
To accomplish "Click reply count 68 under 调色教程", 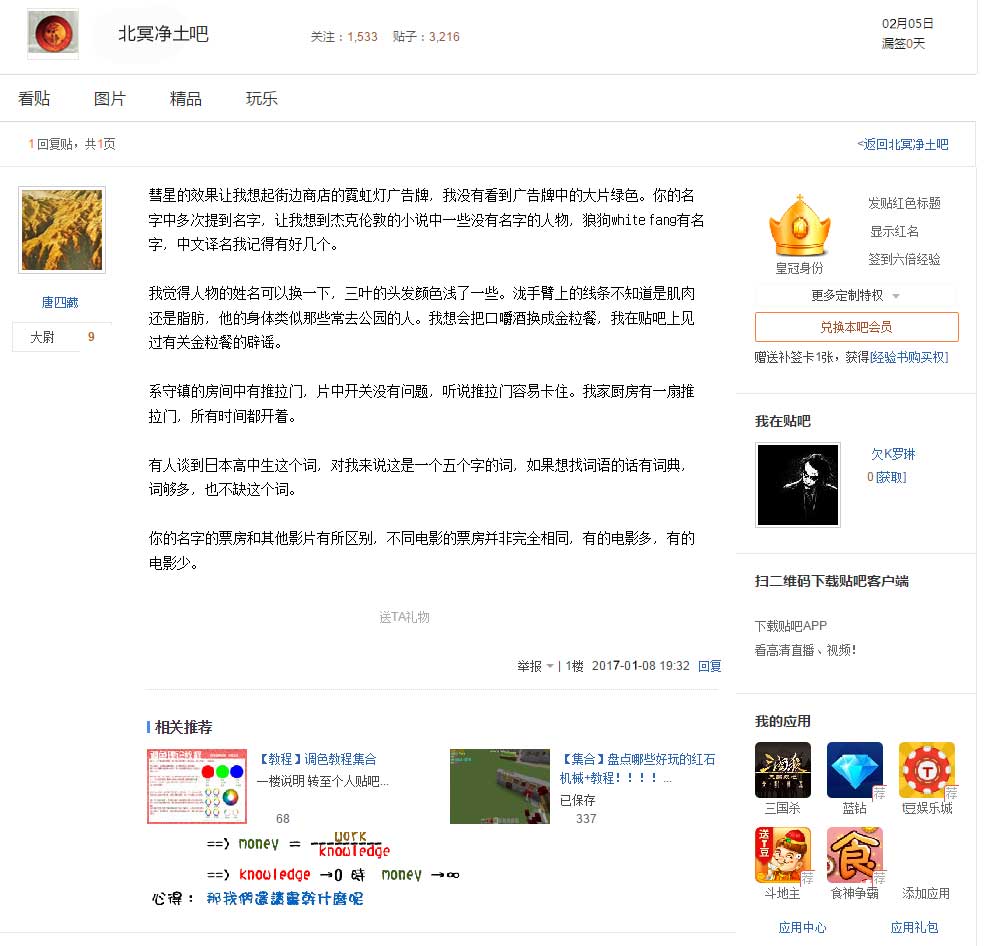I will (283, 819).
